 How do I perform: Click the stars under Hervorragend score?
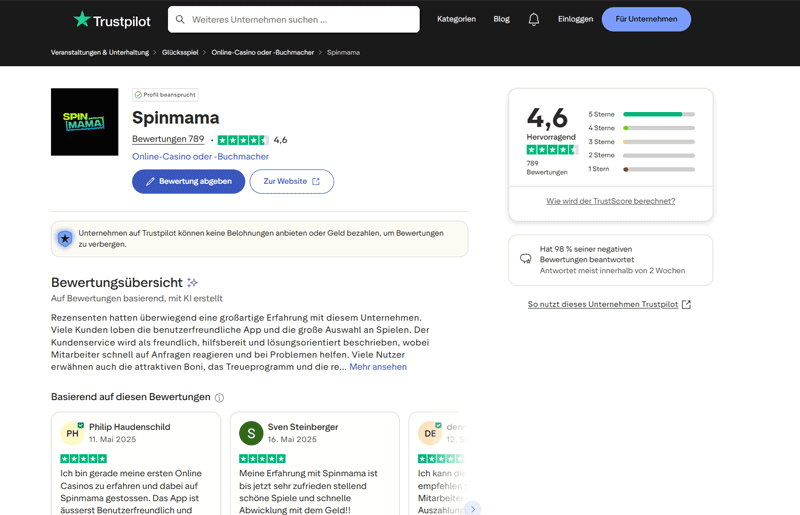(552, 150)
